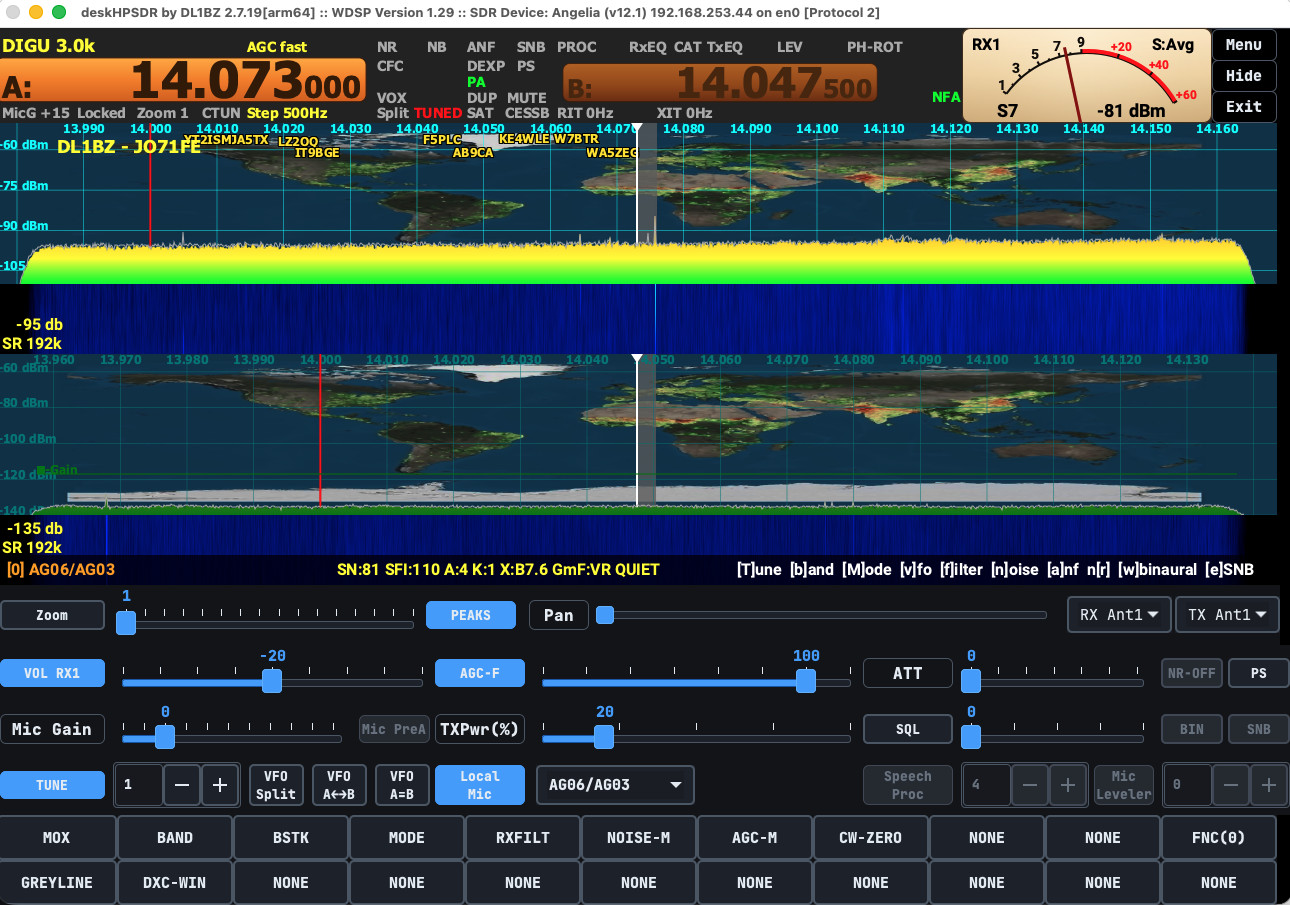Open the Menu button at the top right
1290x905 pixels.
click(x=1244, y=45)
